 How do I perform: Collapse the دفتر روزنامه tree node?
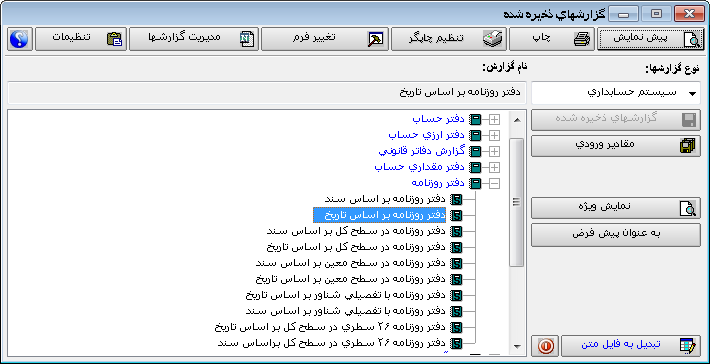pyautogui.click(x=495, y=184)
